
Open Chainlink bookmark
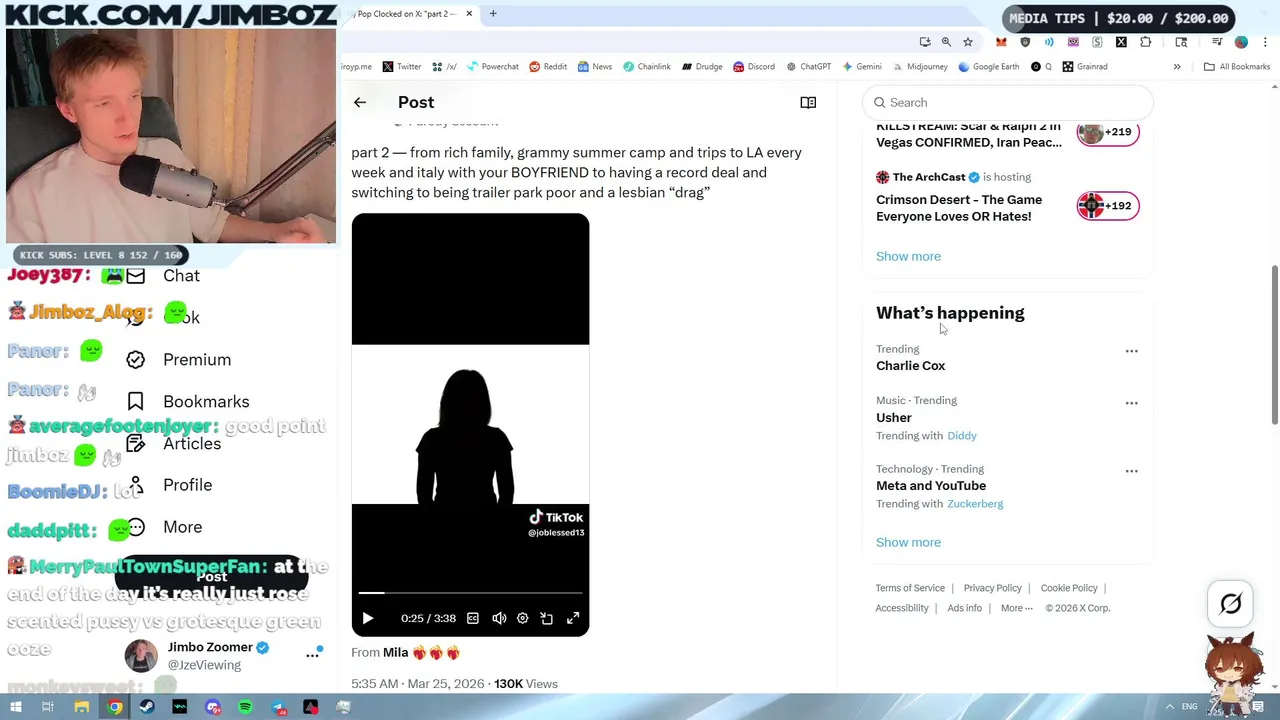(x=647, y=67)
